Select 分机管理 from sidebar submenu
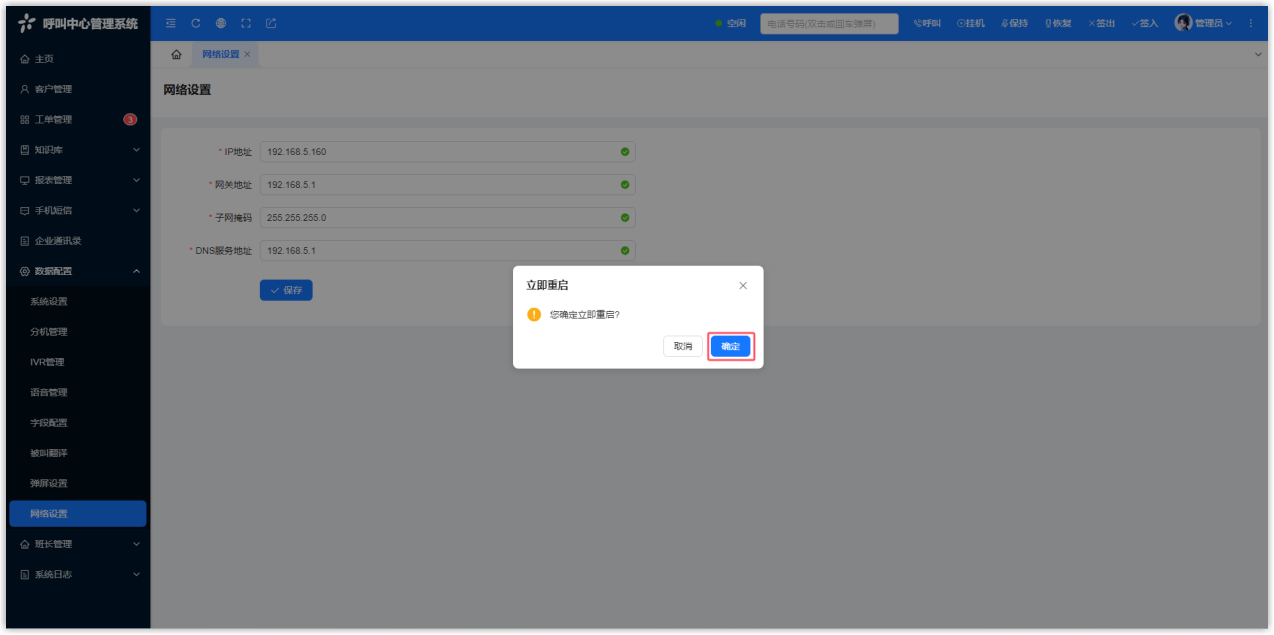The width and height of the screenshot is (1274, 635). pos(49,332)
